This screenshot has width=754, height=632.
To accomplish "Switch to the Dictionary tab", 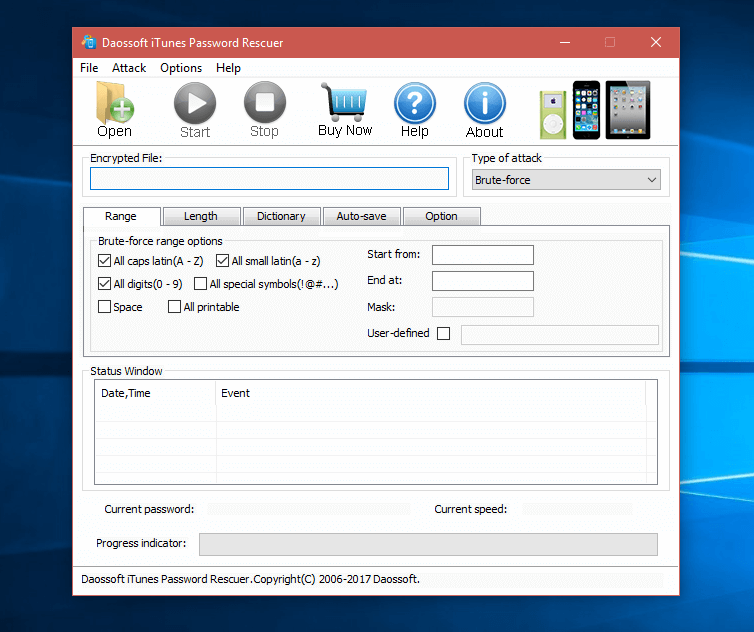I will pos(281,216).
